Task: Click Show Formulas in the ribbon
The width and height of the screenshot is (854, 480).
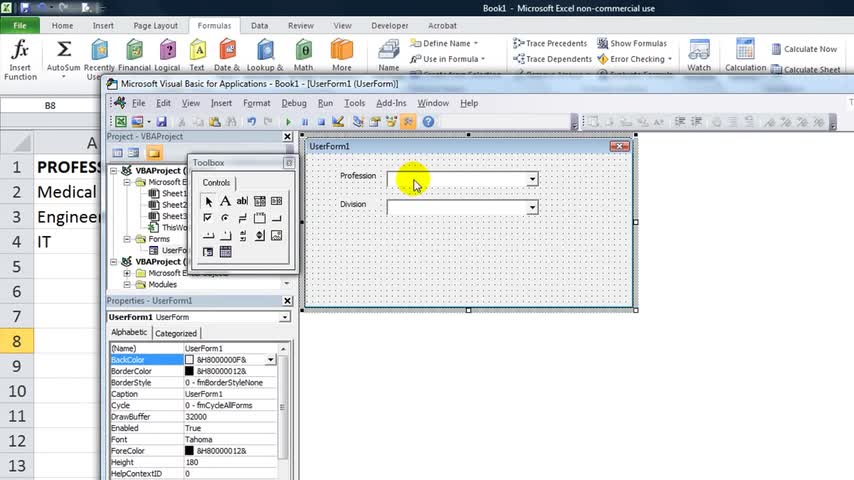Action: tap(632, 43)
